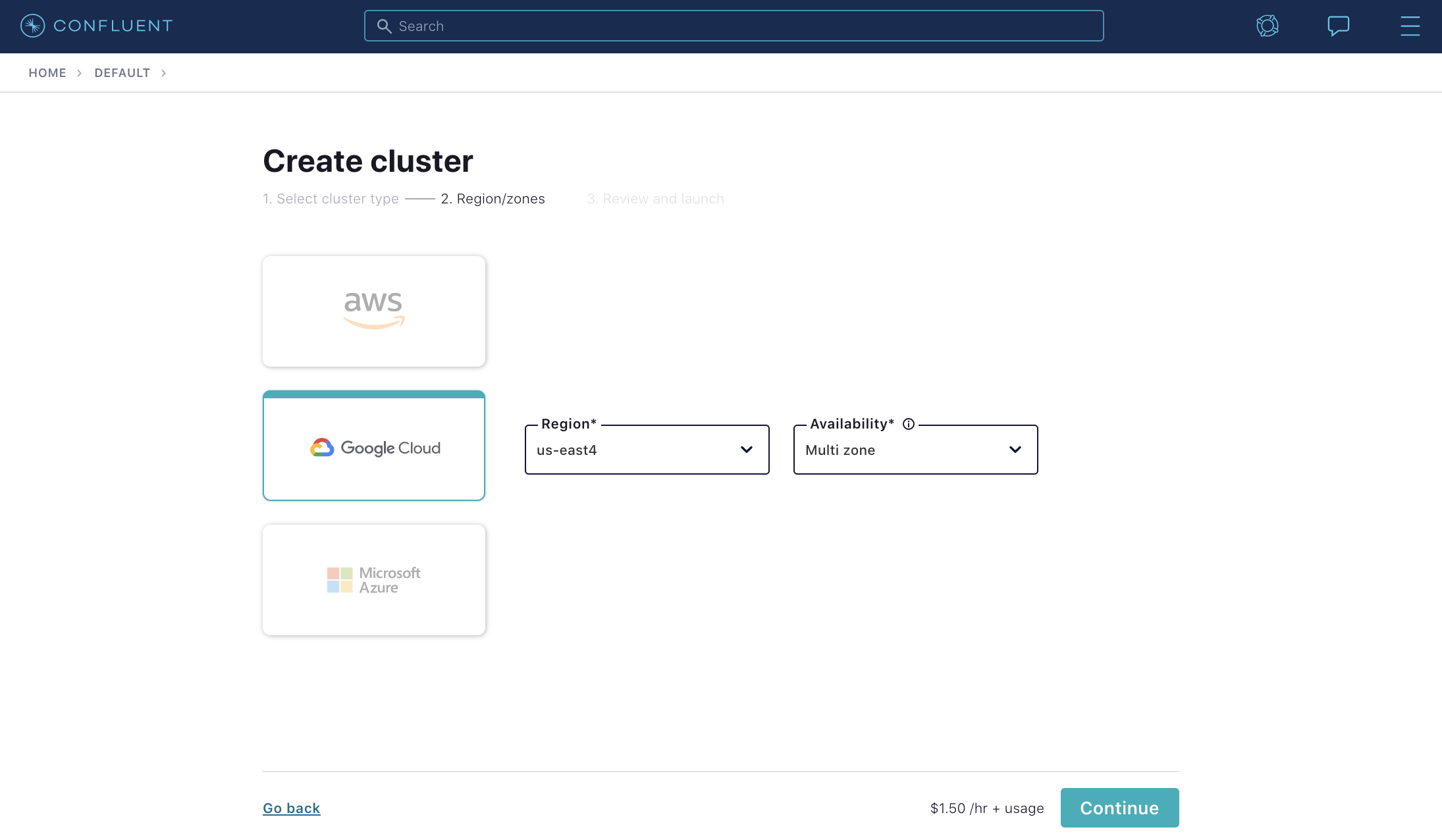Focus the Search input field
The width and height of the screenshot is (1442, 840).
tap(734, 26)
